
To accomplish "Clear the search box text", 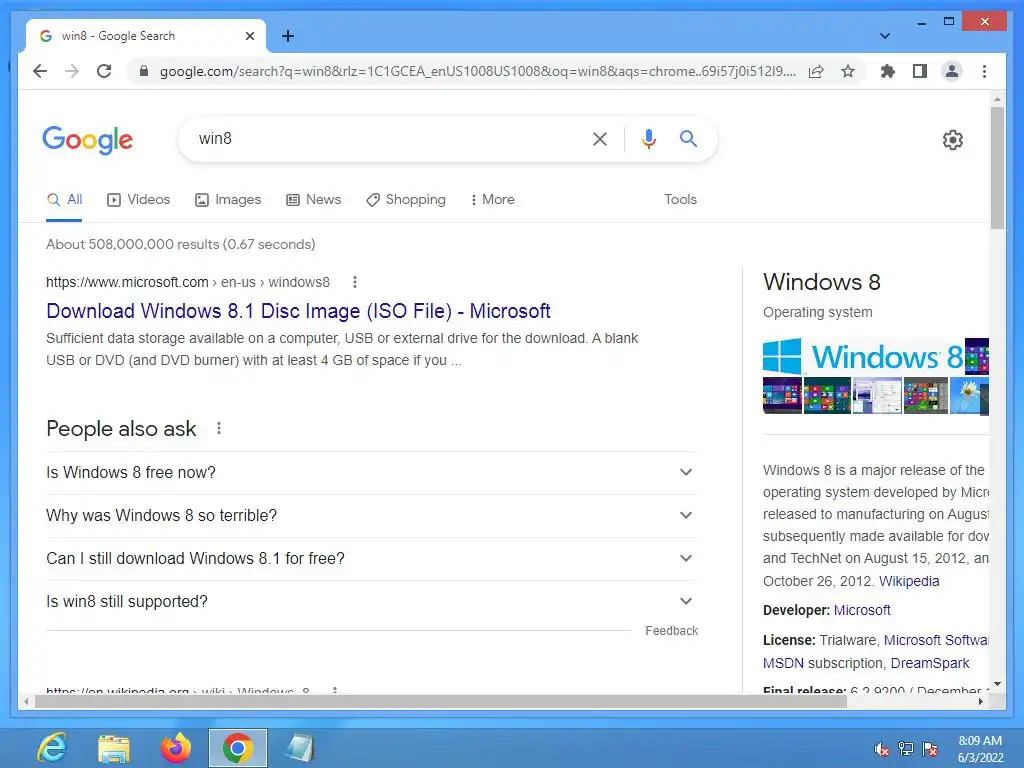I will tap(600, 138).
